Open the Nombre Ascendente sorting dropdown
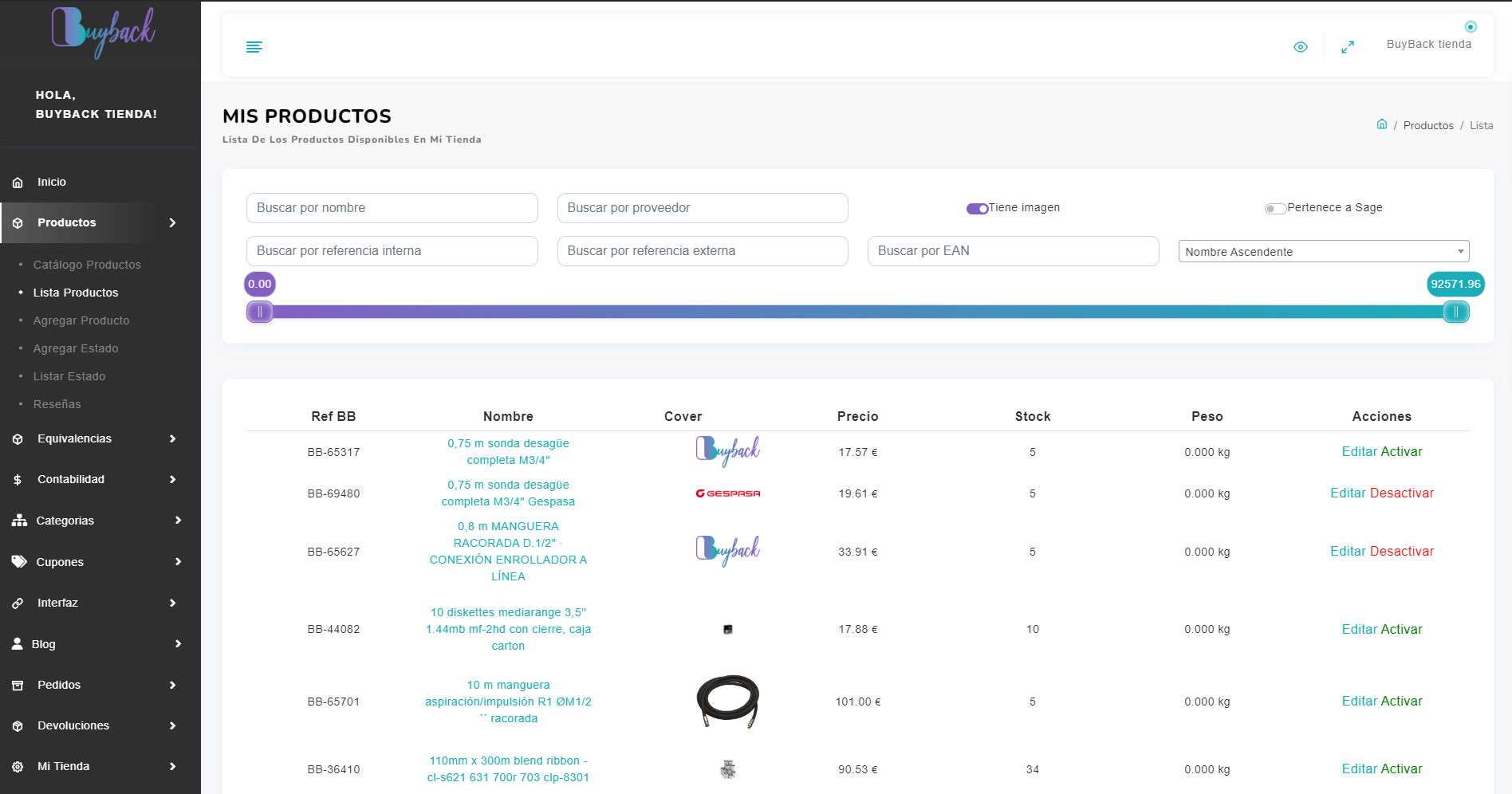Viewport: 1512px width, 794px height. (1323, 251)
